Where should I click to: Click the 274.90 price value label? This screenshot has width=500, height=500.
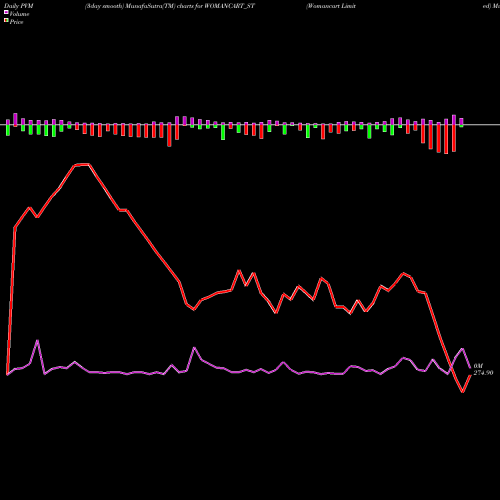(483, 373)
